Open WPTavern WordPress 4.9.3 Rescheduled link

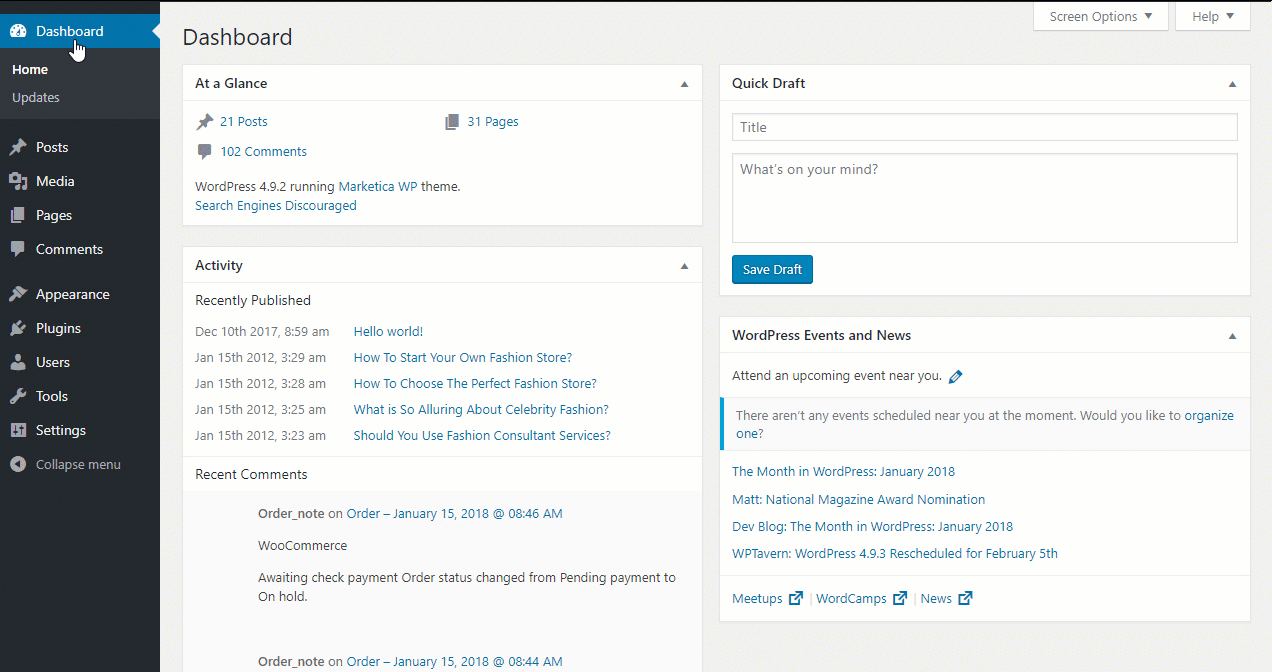(895, 554)
